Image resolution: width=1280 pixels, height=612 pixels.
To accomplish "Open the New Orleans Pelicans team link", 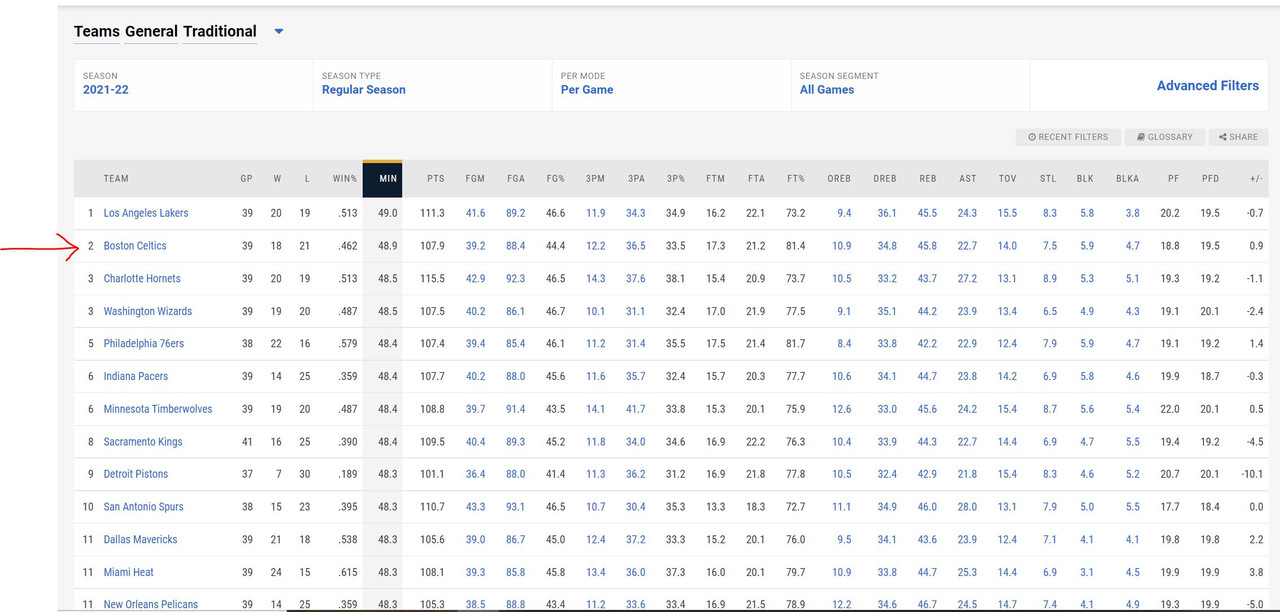I will coord(151,605).
